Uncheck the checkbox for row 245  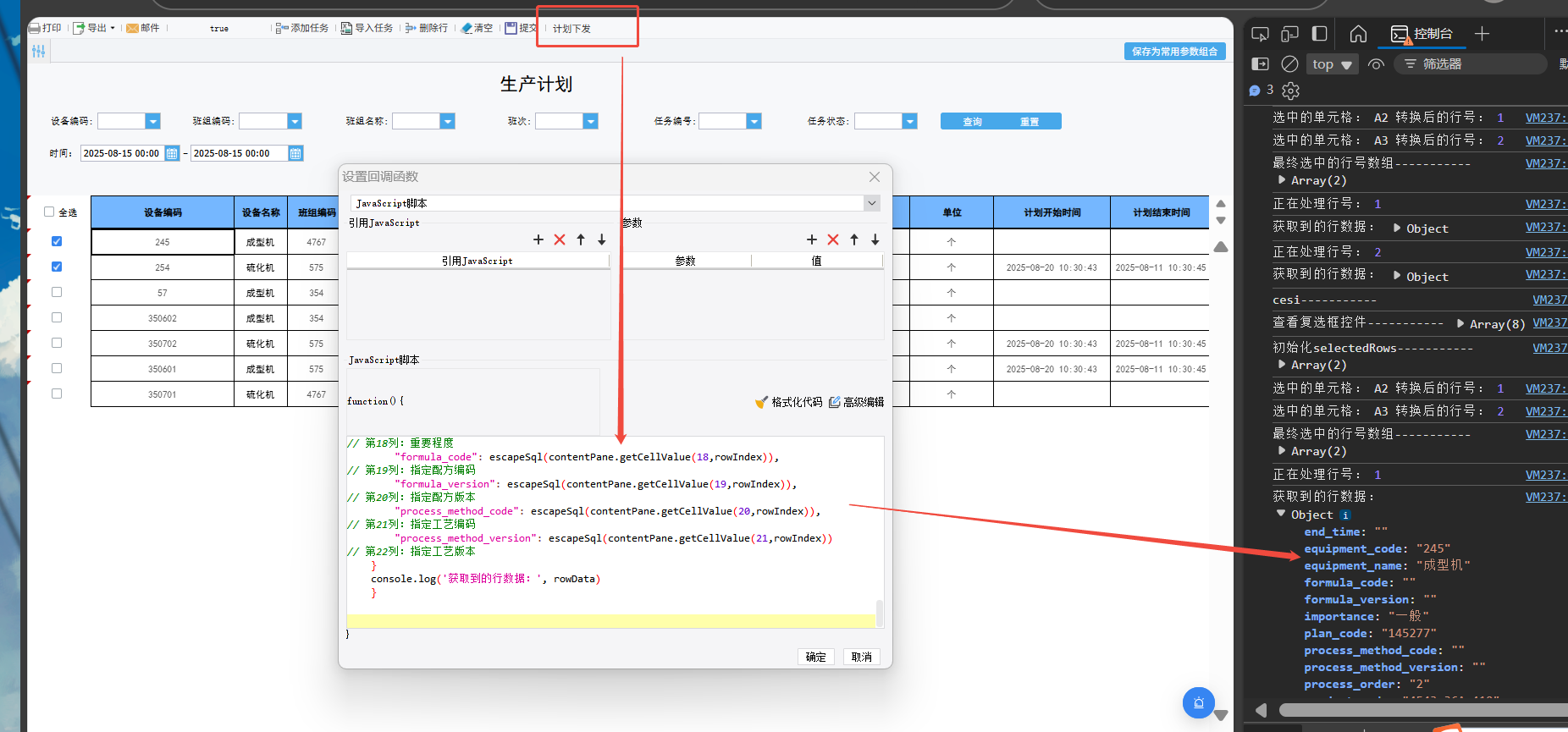coord(57,241)
